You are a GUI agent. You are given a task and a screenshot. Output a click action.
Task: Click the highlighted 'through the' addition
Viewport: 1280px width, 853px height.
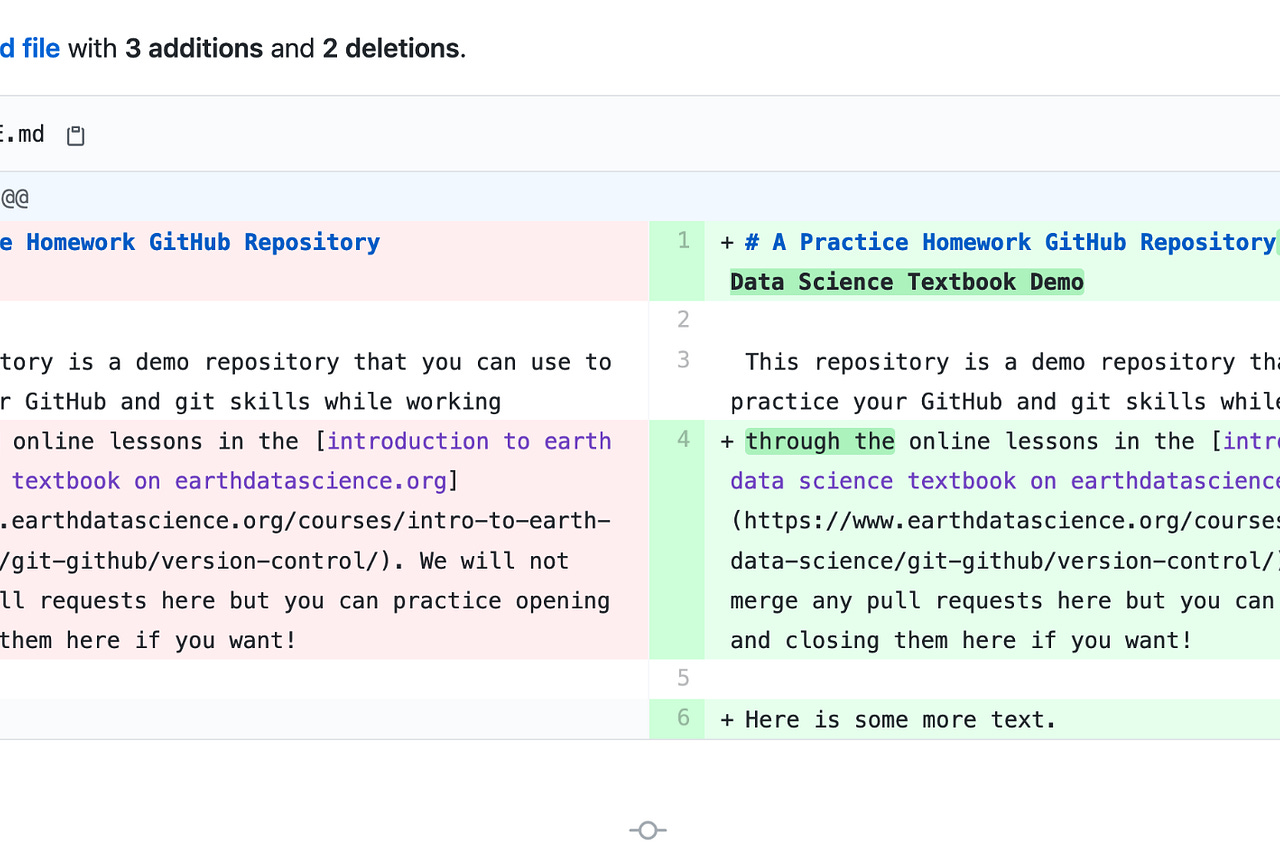pos(820,440)
